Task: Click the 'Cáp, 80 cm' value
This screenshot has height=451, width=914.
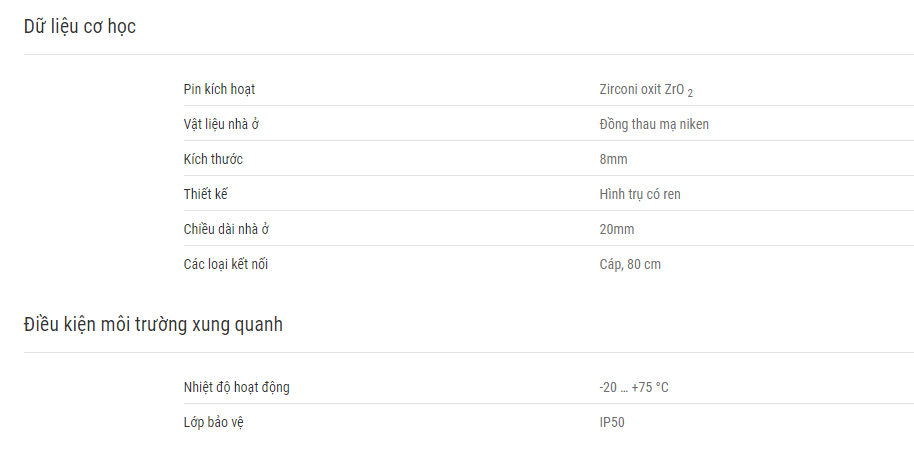Action: 630,264
